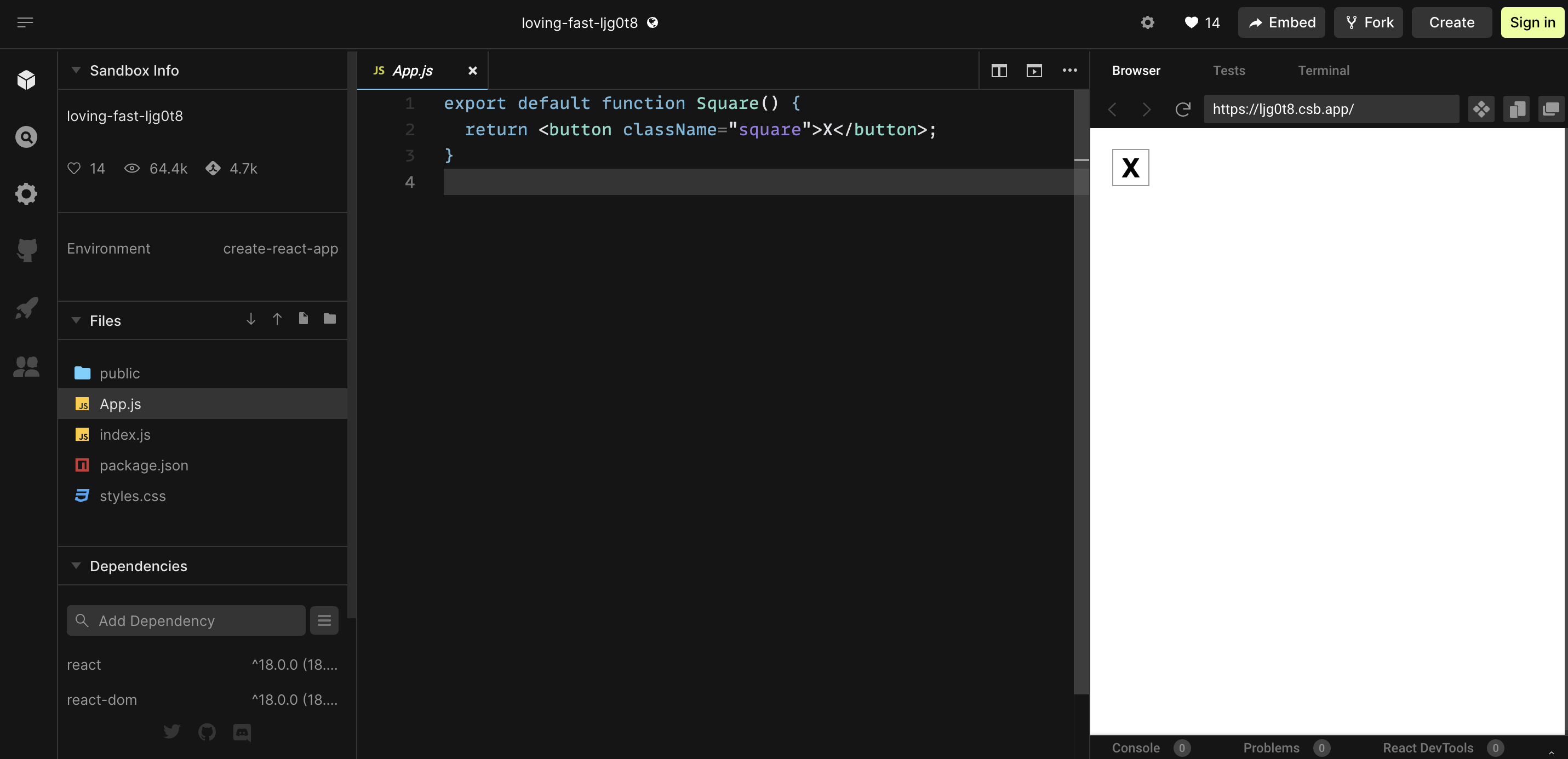Image resolution: width=1568 pixels, height=759 pixels.
Task: Switch to the Terminal tab
Action: point(1323,71)
